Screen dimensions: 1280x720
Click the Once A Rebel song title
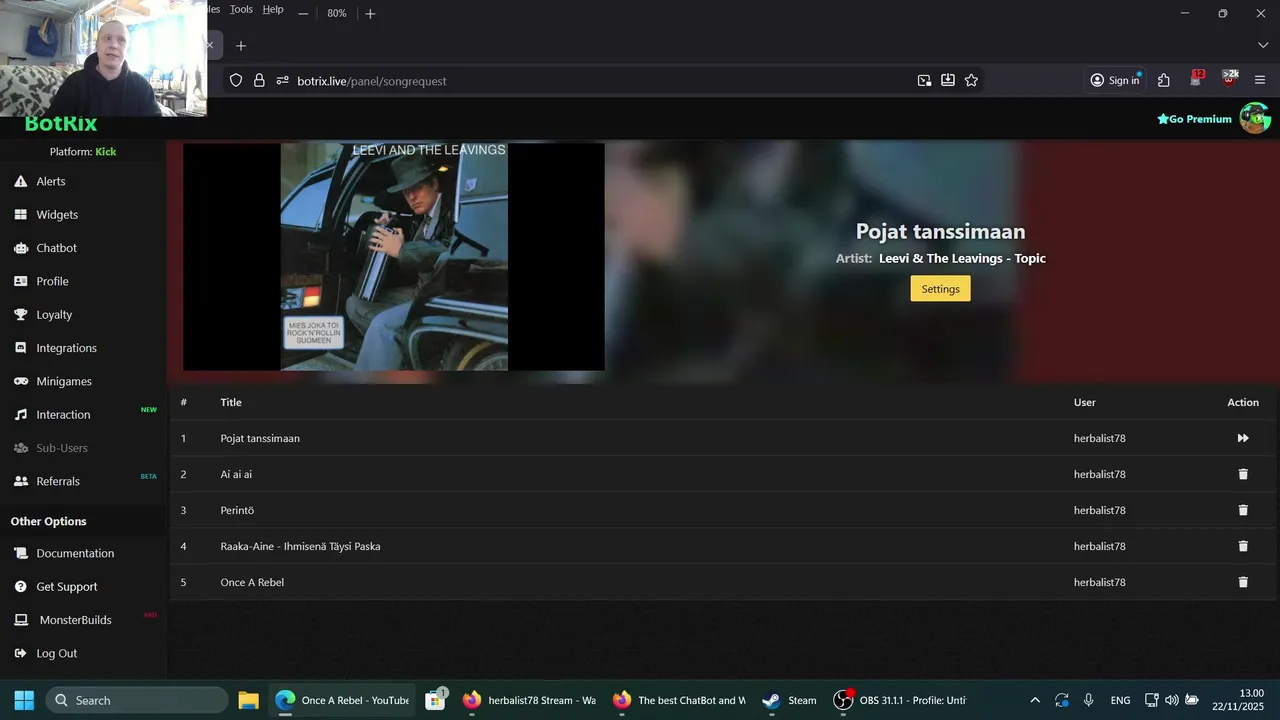252,582
